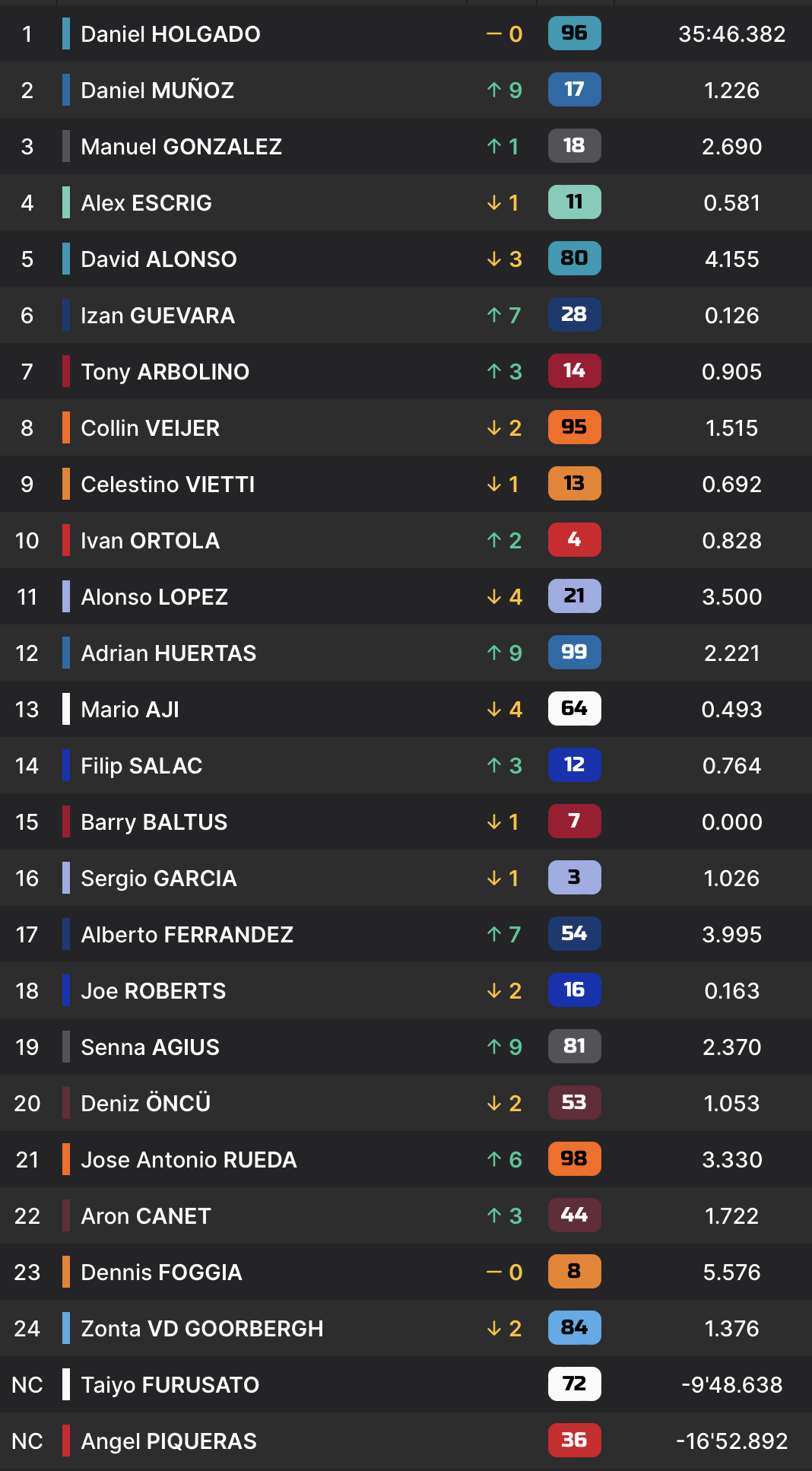Image resolution: width=812 pixels, height=1471 pixels.
Task: Tap the red number 4 badge
Action: pyautogui.click(x=574, y=540)
